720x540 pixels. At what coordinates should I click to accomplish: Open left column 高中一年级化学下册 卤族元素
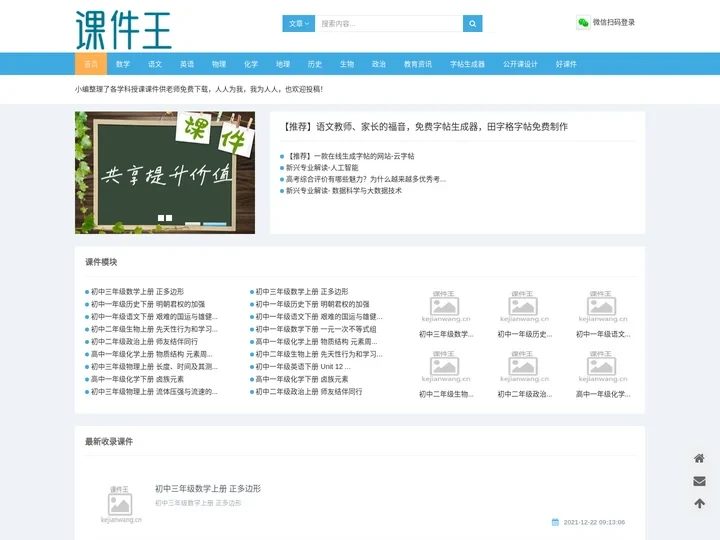point(137,379)
